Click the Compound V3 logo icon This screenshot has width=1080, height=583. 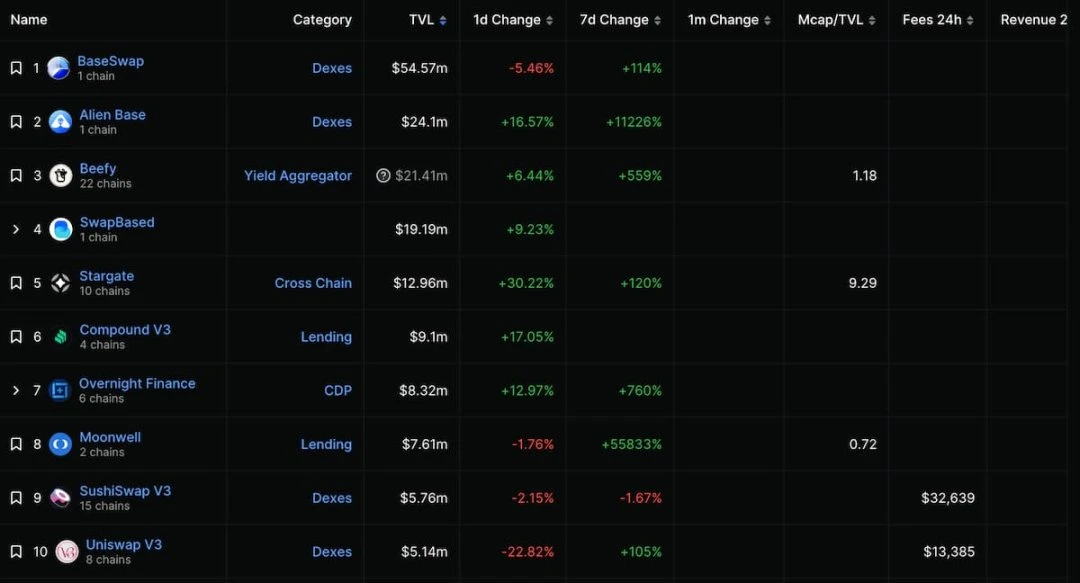61,337
